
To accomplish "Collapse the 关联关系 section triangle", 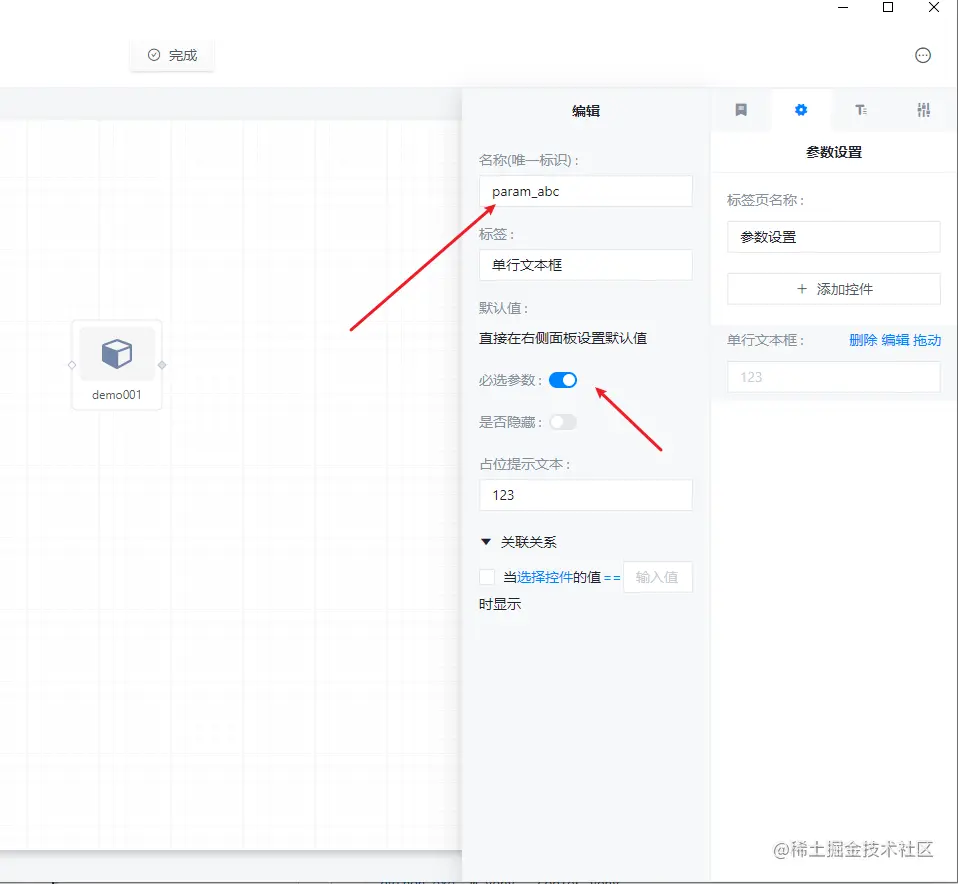I will click(486, 542).
